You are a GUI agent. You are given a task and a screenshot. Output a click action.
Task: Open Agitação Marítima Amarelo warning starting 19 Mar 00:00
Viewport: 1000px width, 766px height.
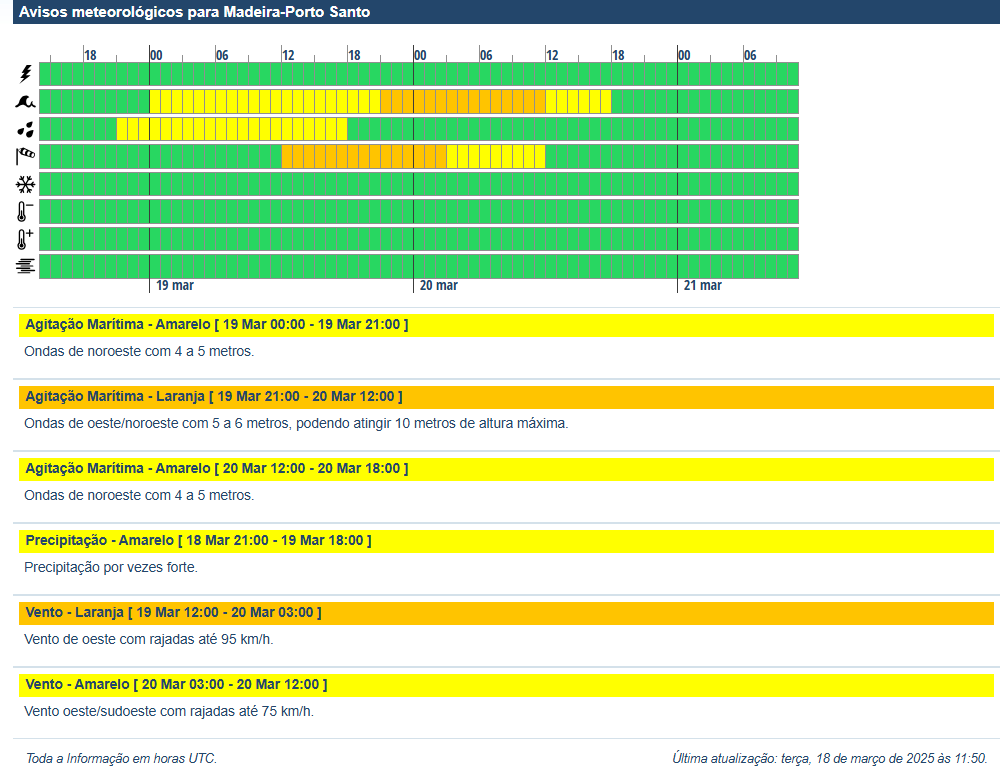pos(216,325)
